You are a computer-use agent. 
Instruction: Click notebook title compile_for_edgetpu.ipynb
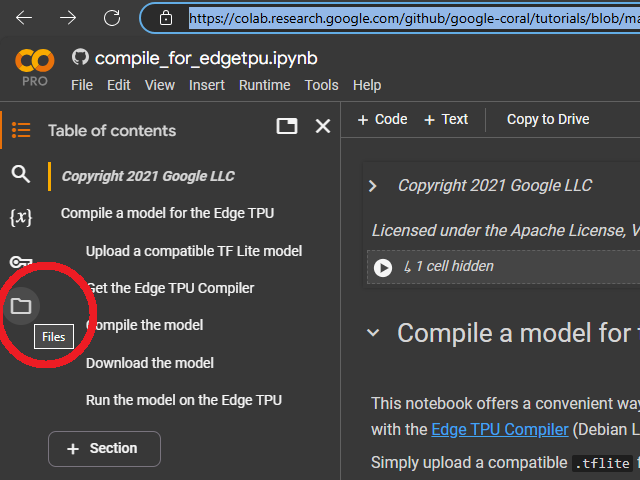[206, 58]
